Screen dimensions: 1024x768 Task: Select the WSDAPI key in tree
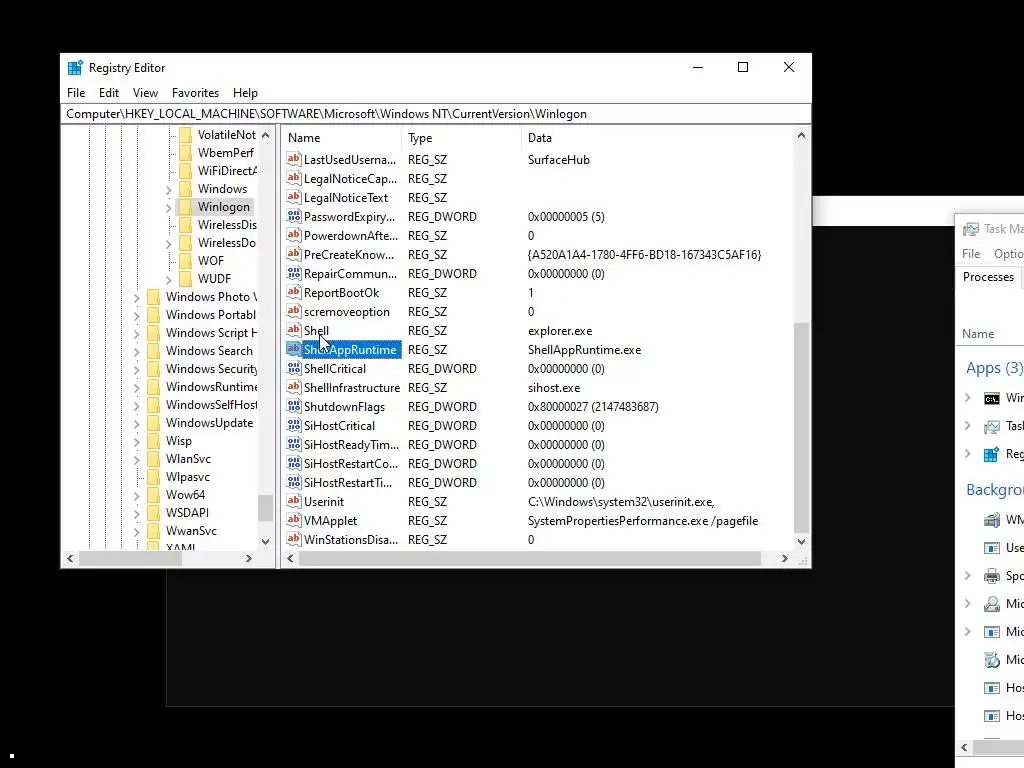tap(187, 513)
